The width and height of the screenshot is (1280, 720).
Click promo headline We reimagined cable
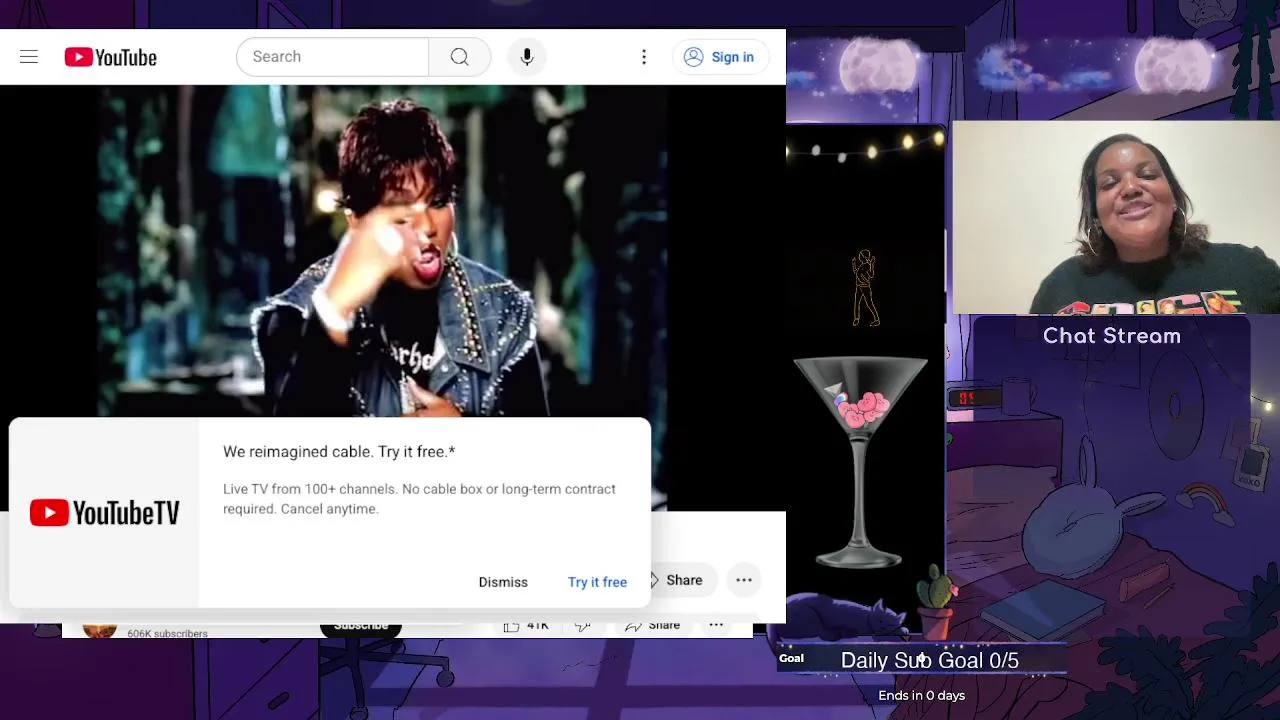[x=339, y=452]
